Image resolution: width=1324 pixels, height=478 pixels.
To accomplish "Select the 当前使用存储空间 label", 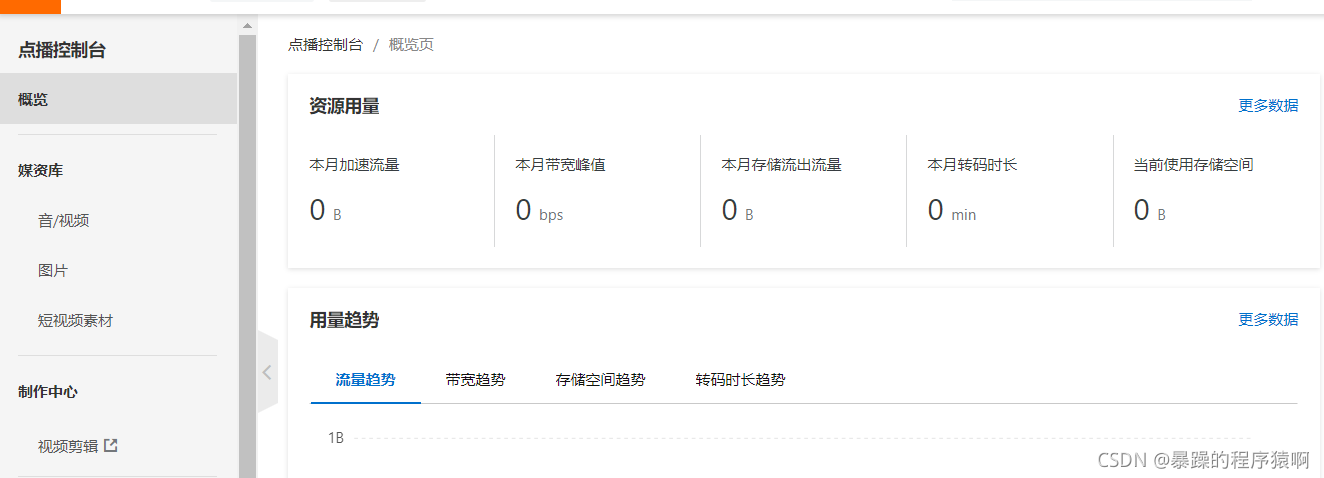I will click(1194, 164).
